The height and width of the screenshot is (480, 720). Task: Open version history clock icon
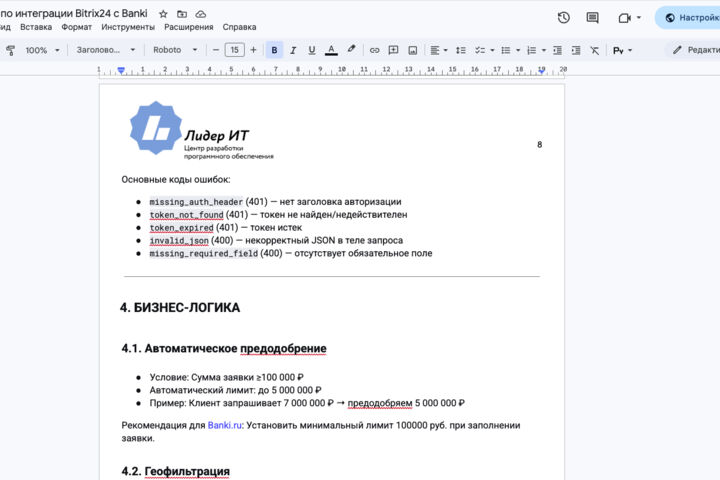point(563,17)
